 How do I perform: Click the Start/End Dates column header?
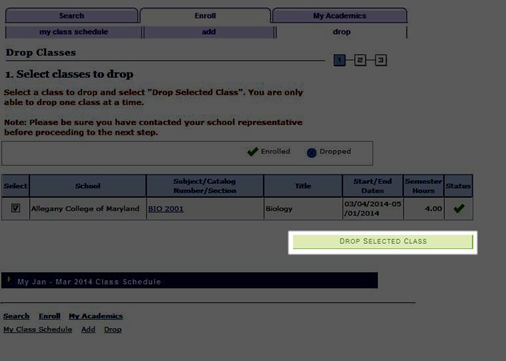[373, 186]
